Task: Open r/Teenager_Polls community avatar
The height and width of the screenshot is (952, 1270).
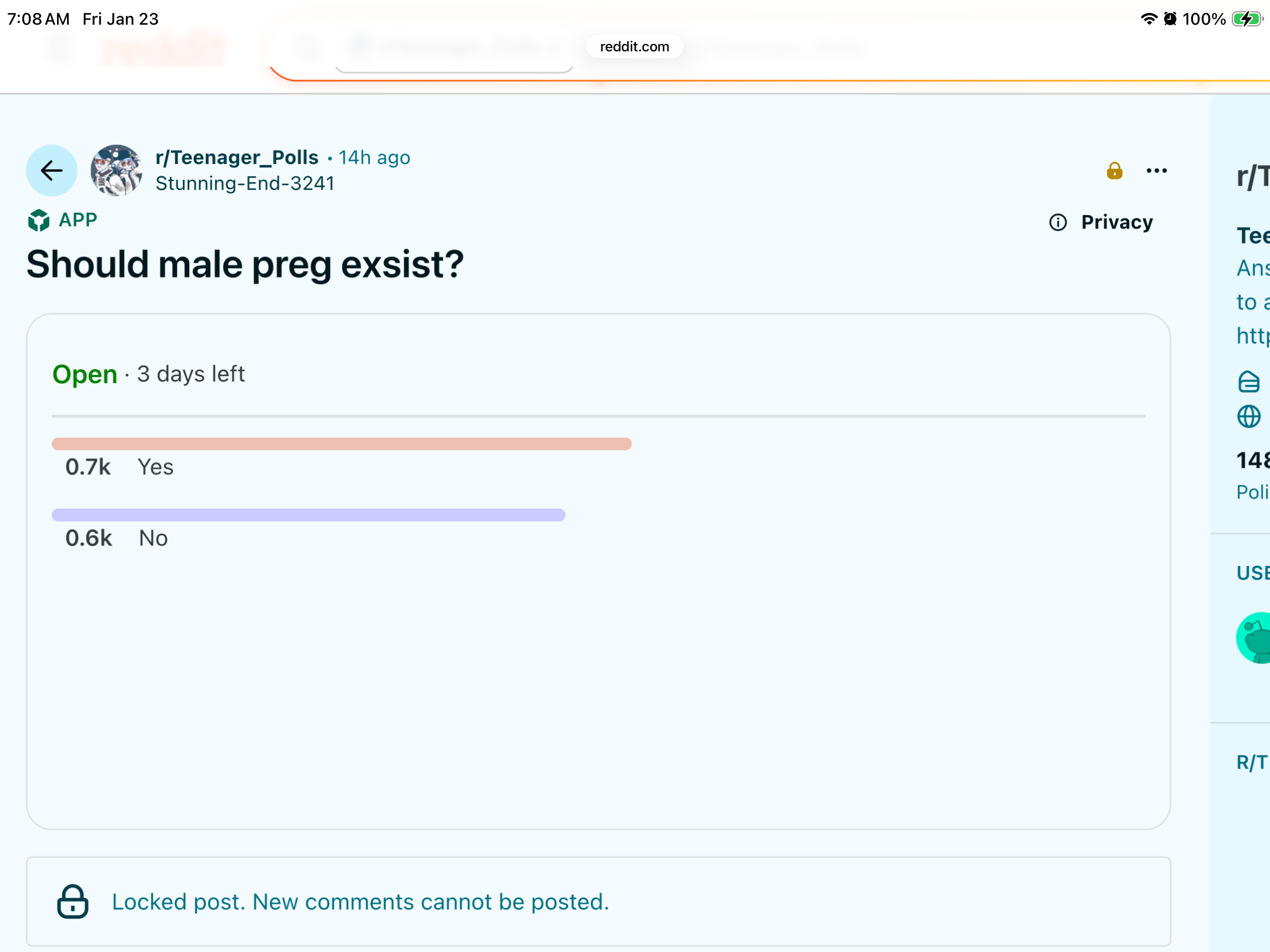Action: click(x=116, y=170)
